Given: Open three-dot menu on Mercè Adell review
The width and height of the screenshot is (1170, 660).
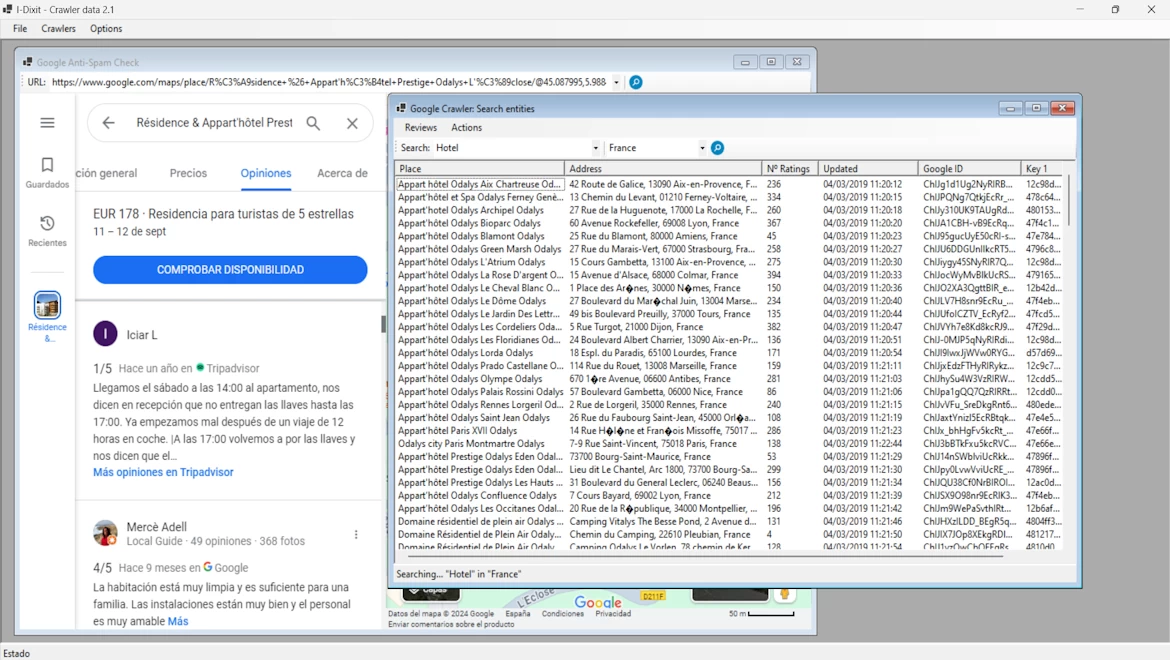Looking at the screenshot, I should pos(356,534).
